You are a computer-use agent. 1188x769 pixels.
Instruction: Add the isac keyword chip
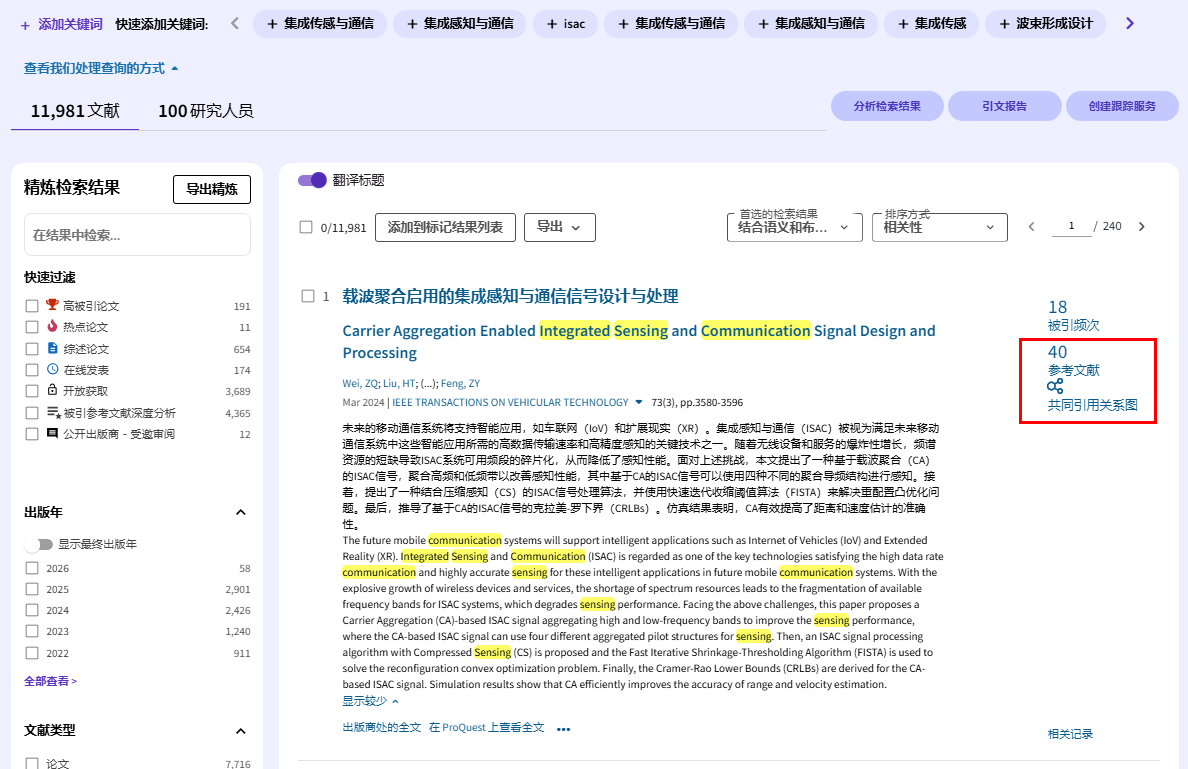point(565,23)
